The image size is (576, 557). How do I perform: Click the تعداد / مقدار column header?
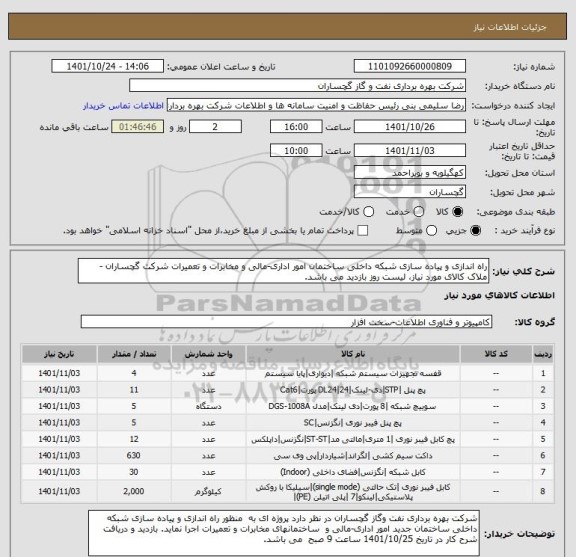click(134, 354)
